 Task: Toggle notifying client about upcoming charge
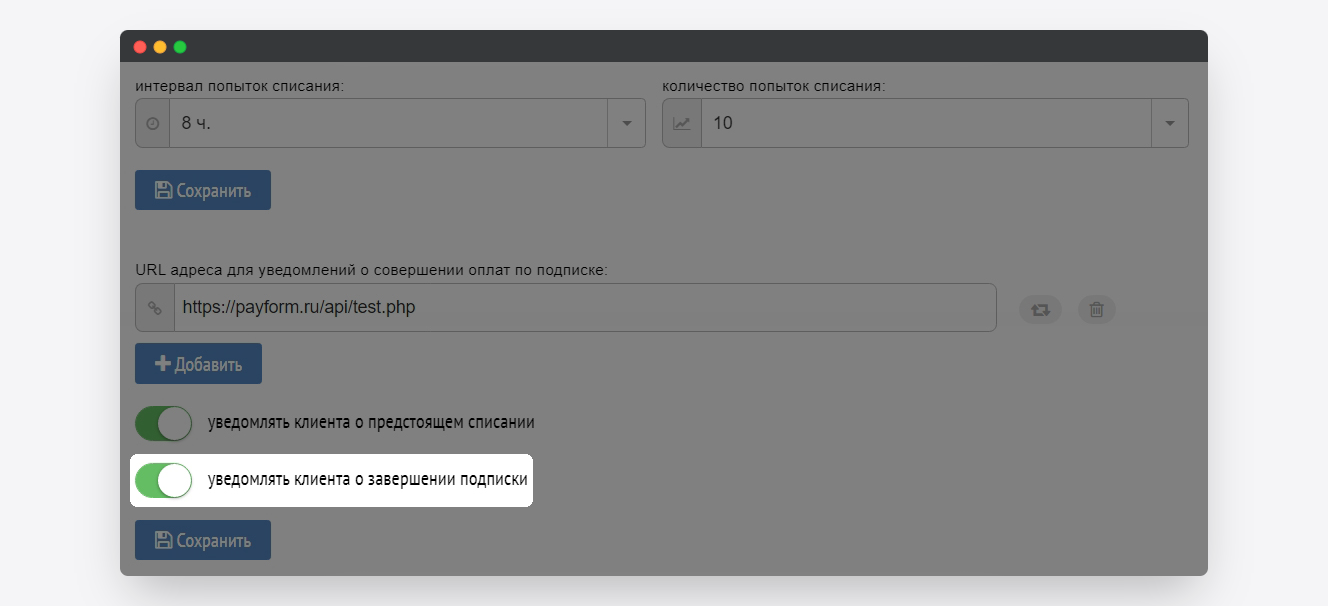[163, 423]
